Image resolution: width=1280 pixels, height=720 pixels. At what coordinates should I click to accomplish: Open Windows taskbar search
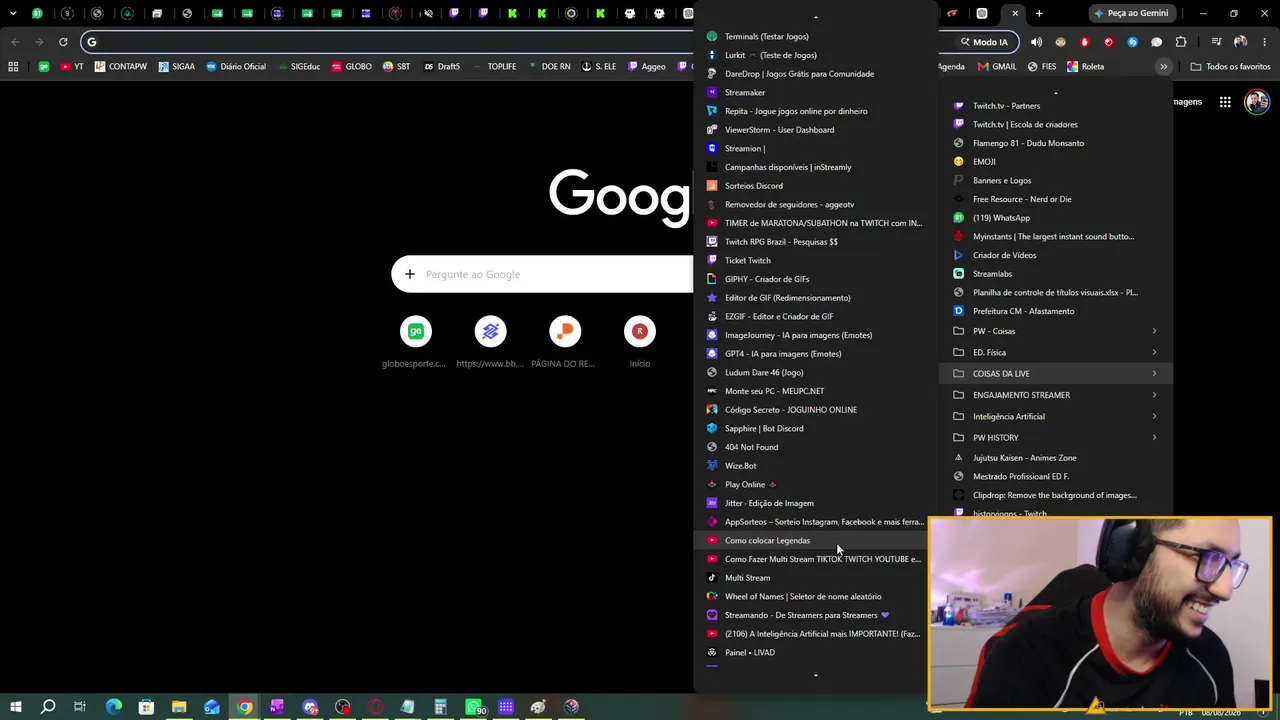(x=48, y=707)
